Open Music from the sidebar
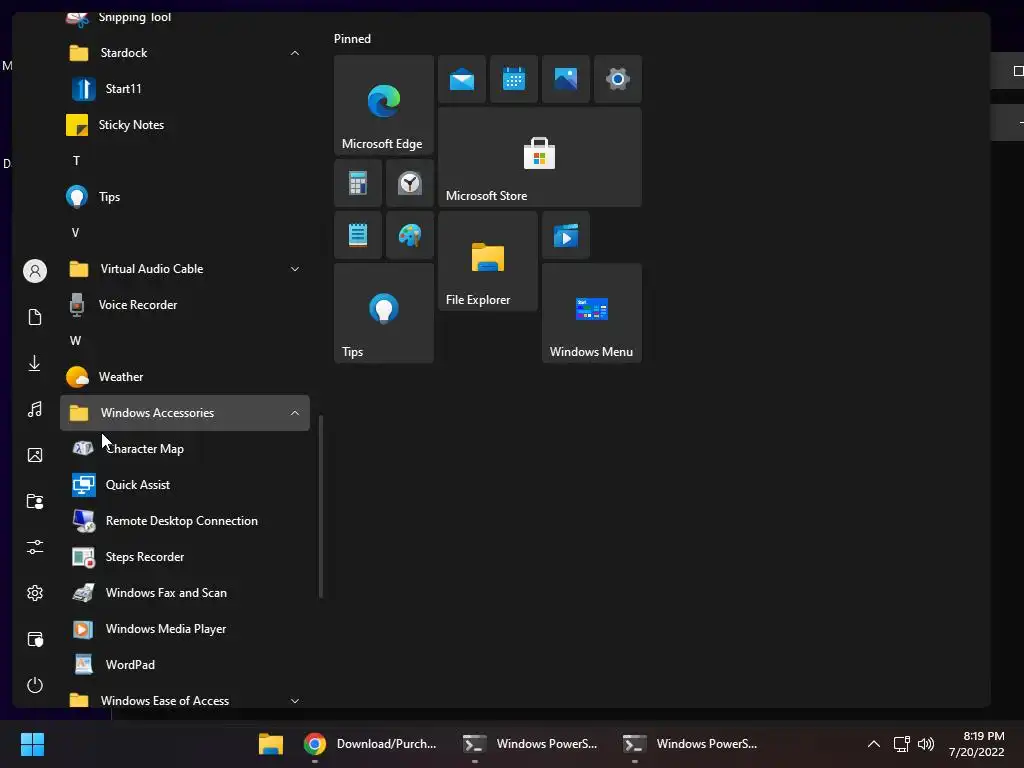Viewport: 1024px width, 768px height. click(x=35, y=409)
